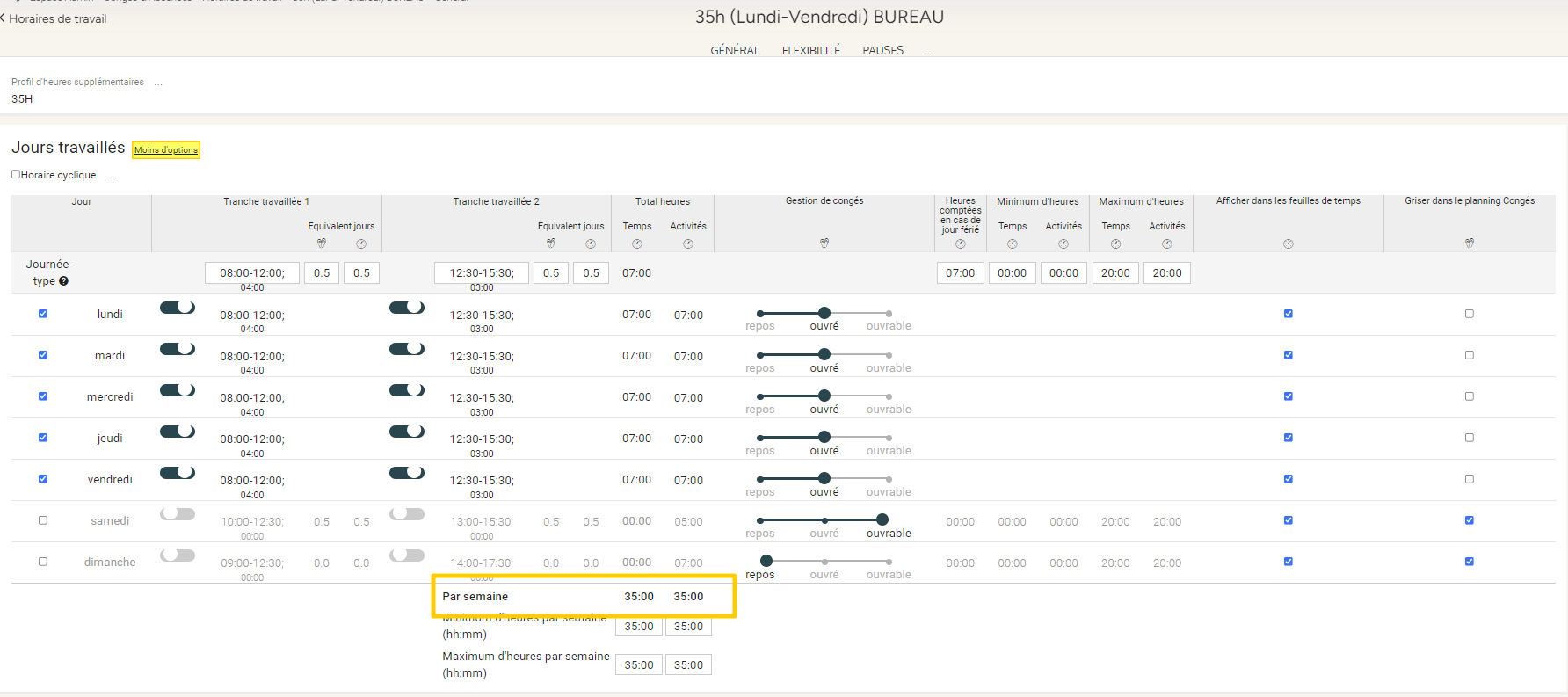The image size is (1568, 697).
Task: Click clock icon under Maximum d'heures Temps
Action: click(x=1115, y=243)
